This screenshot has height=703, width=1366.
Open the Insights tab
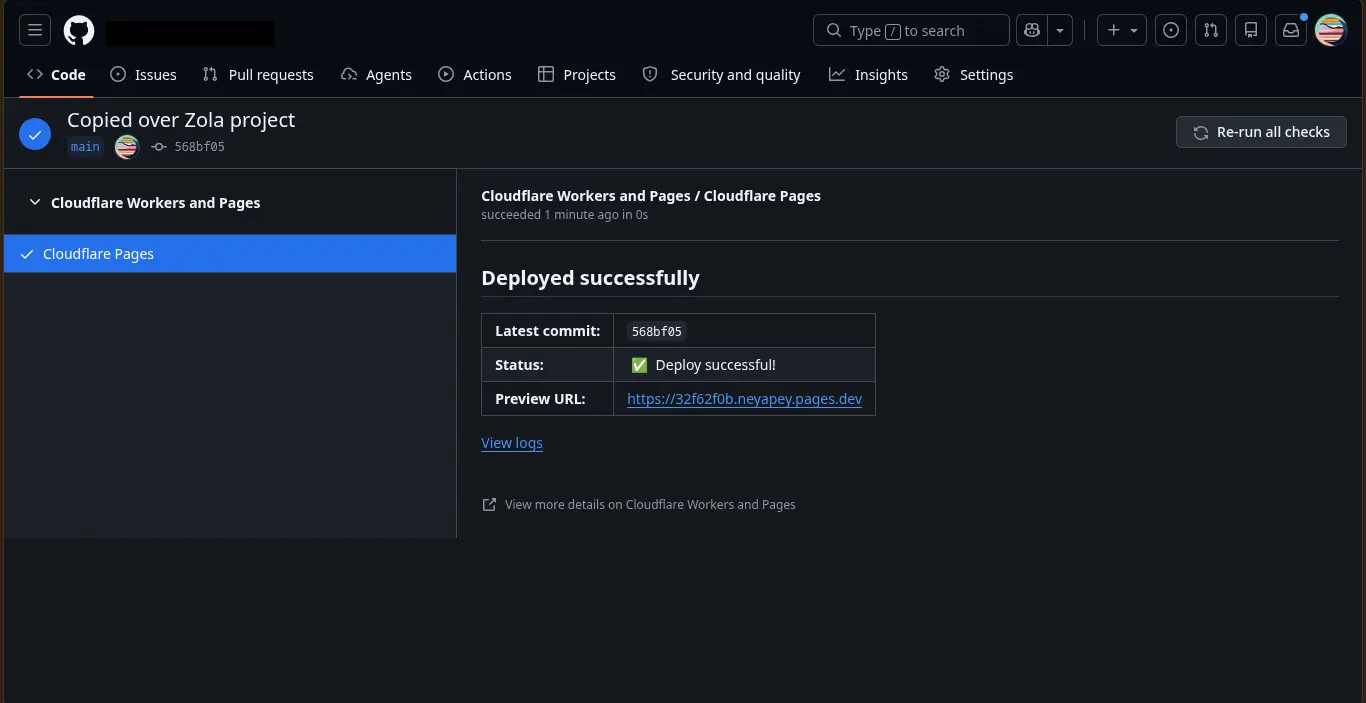click(x=868, y=74)
